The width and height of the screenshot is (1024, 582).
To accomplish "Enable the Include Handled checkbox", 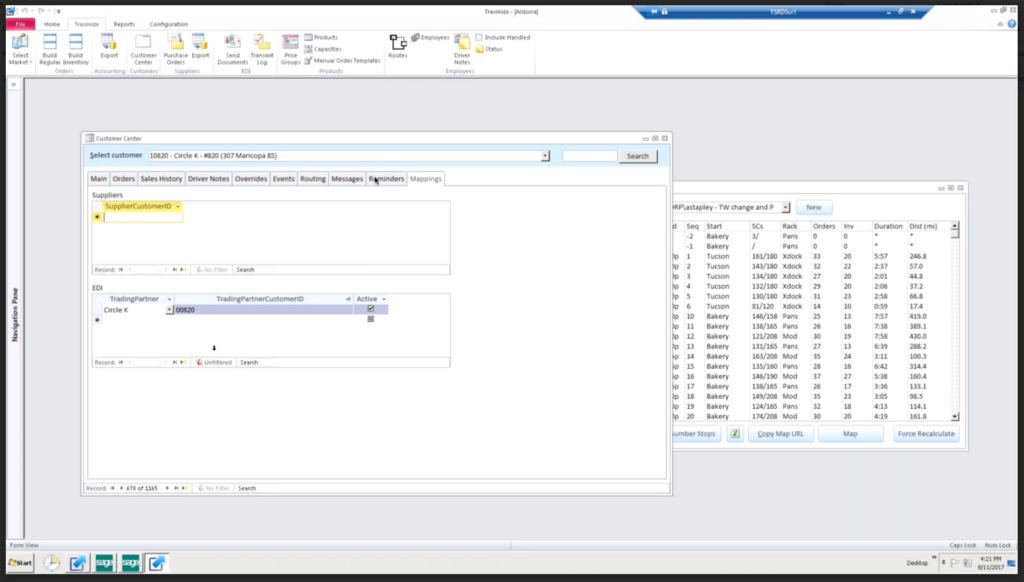I will [x=480, y=38].
